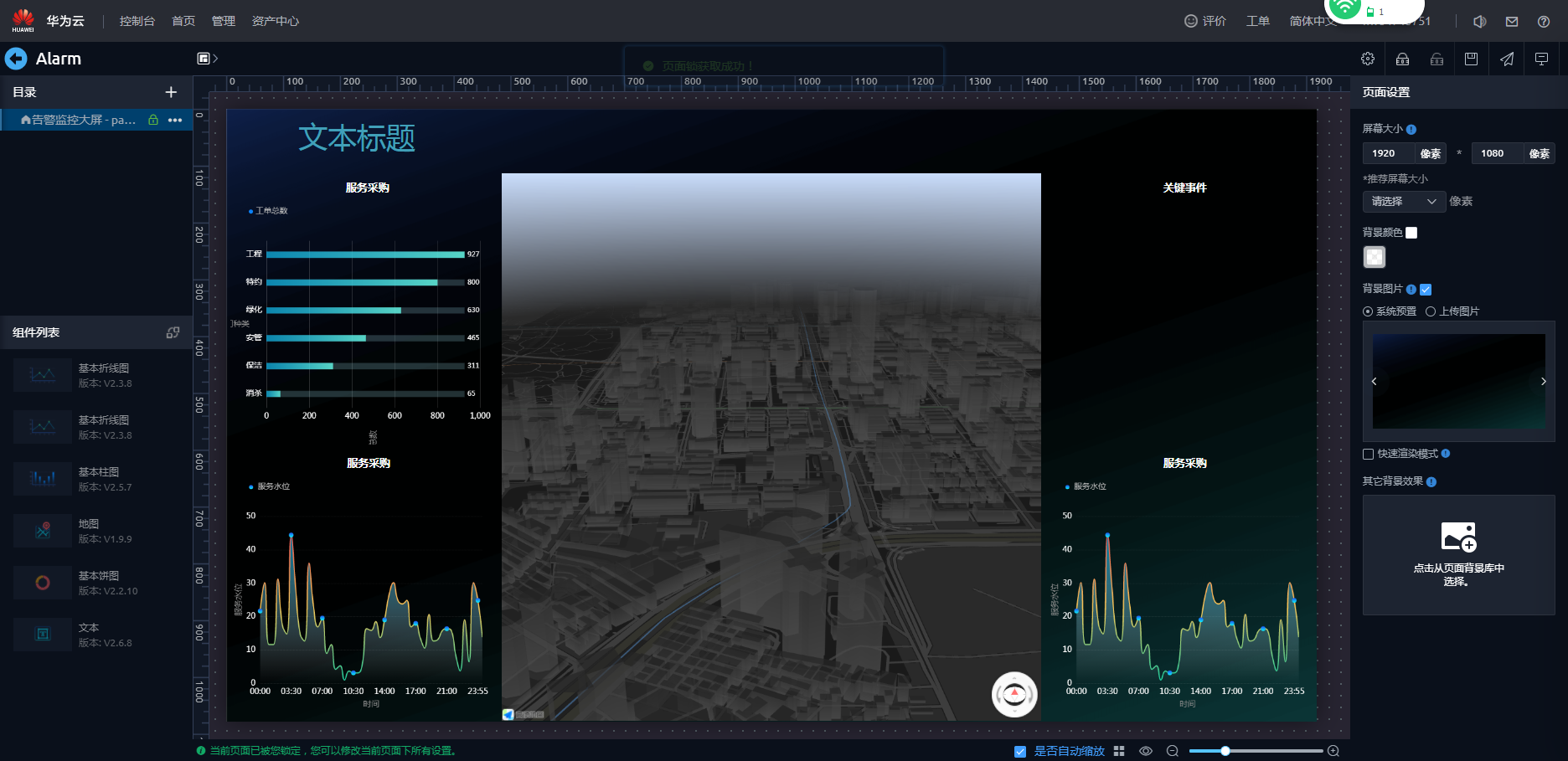The height and width of the screenshot is (761, 1568).
Task: Open 工单 in the top navigation
Action: tap(1258, 21)
